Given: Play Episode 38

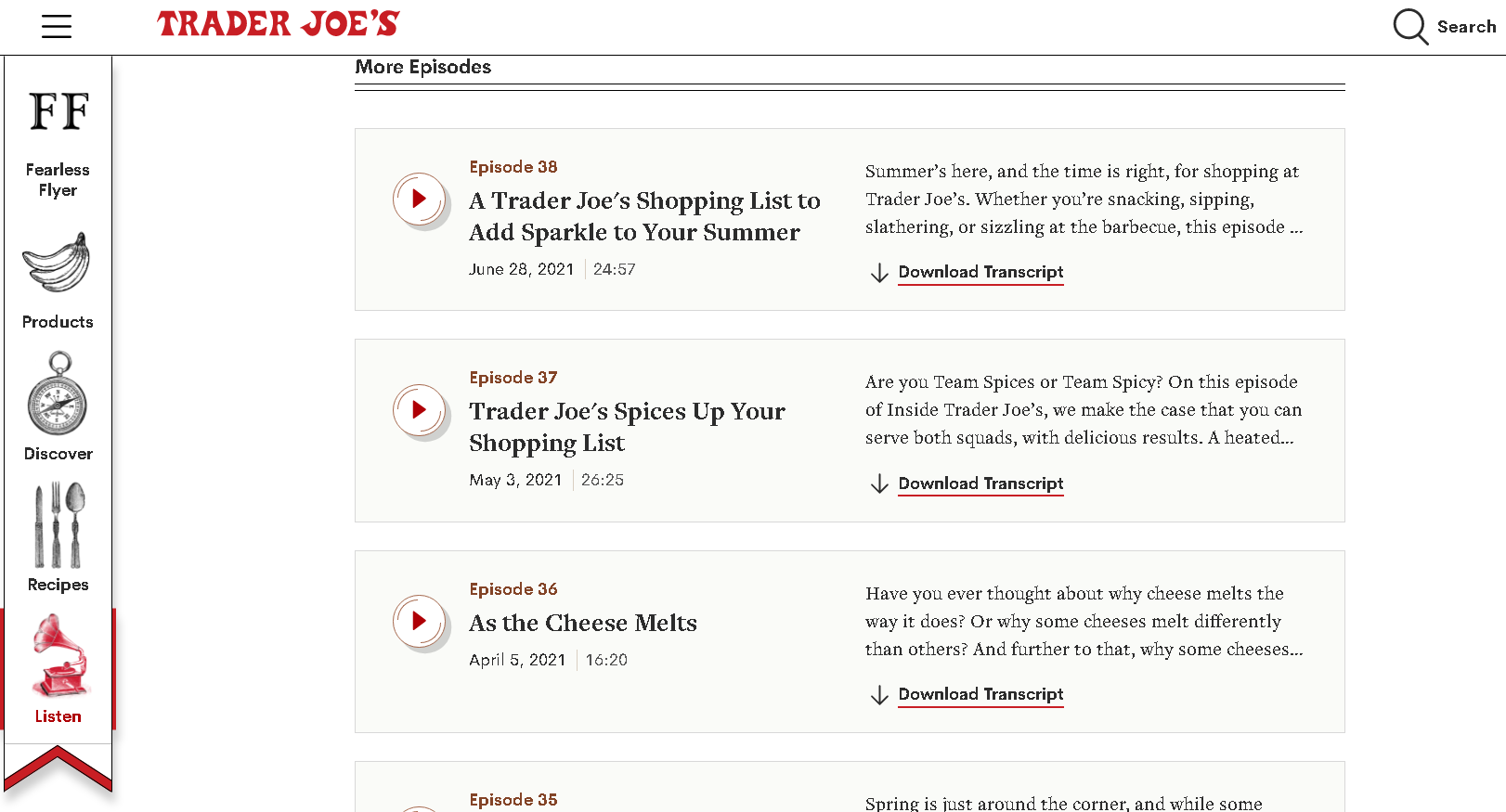Looking at the screenshot, I should tap(419, 199).
